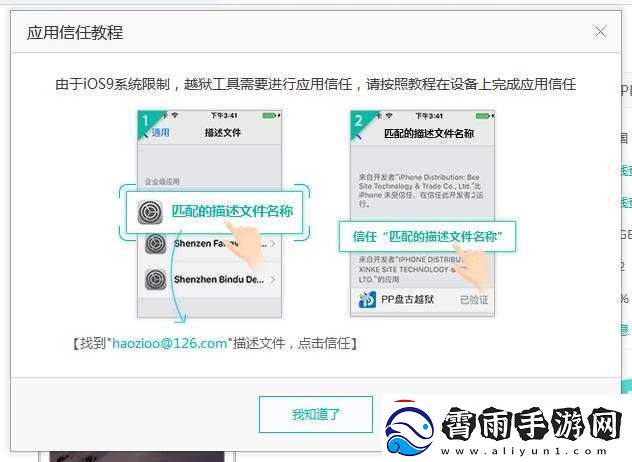Viewport: 632px width, 462px height.
Task: Click the haozioo@126.com email text
Action: tap(169, 343)
